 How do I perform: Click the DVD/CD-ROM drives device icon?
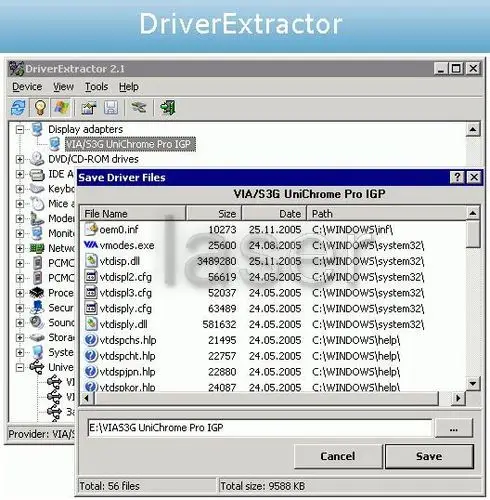(x=37, y=159)
